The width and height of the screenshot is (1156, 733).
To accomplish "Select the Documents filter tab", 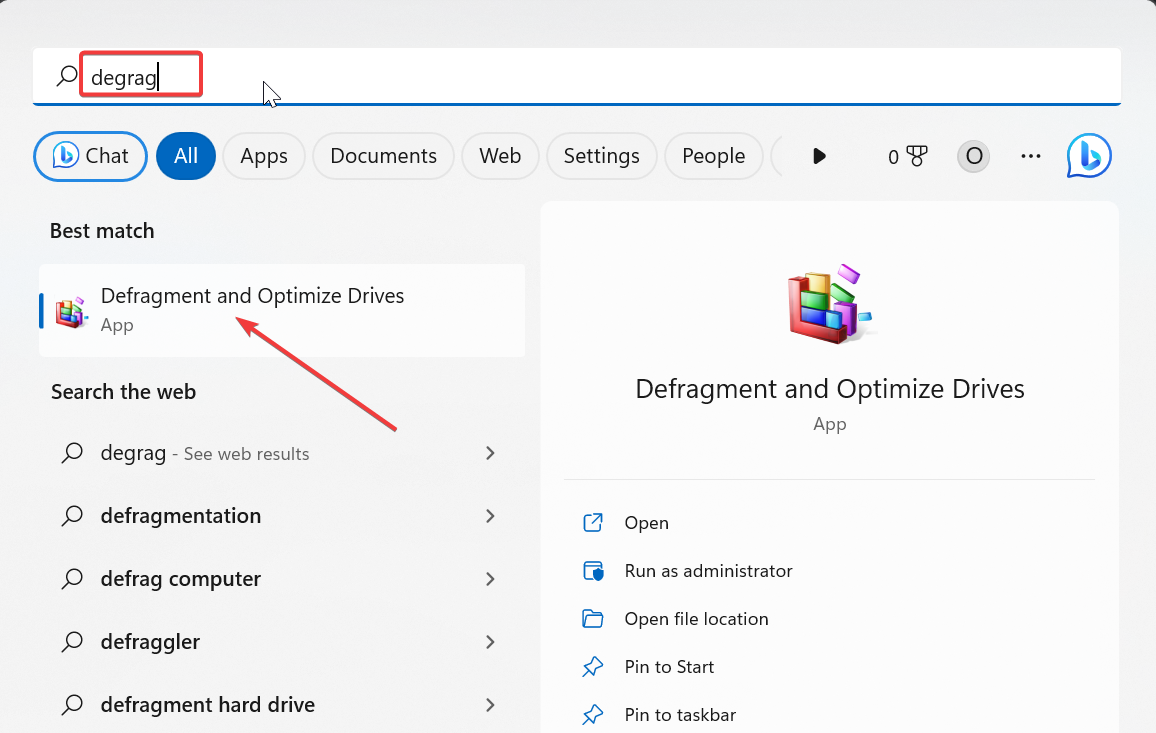I will (x=383, y=156).
